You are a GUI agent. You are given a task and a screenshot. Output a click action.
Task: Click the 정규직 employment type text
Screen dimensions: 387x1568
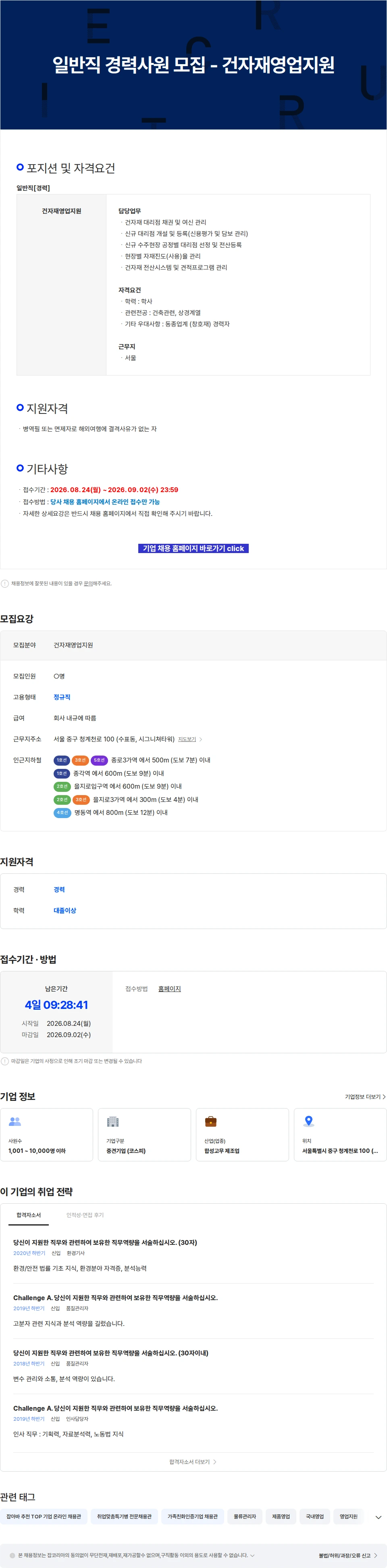click(x=62, y=697)
